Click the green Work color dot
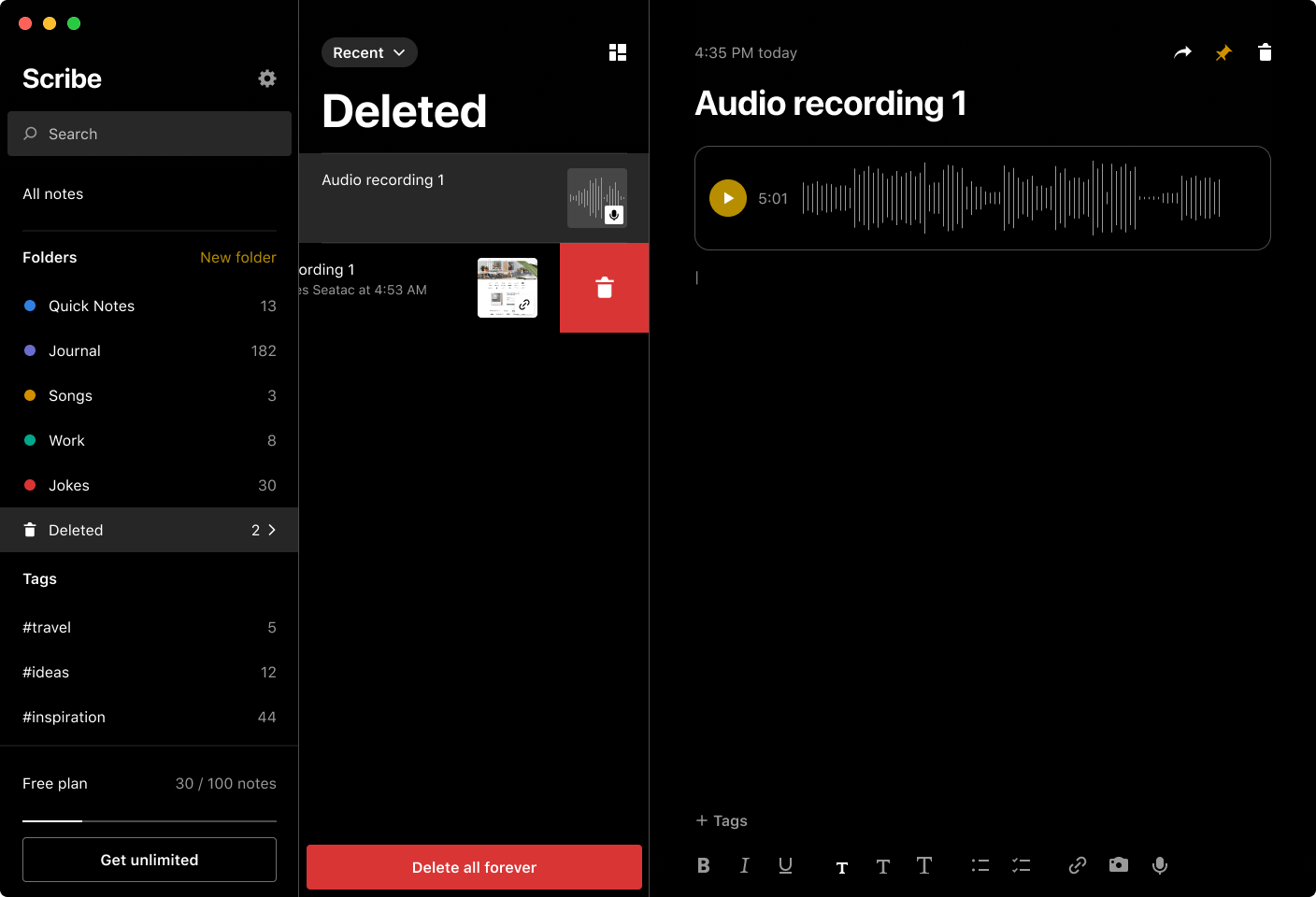This screenshot has height=897, width=1316. [30, 440]
